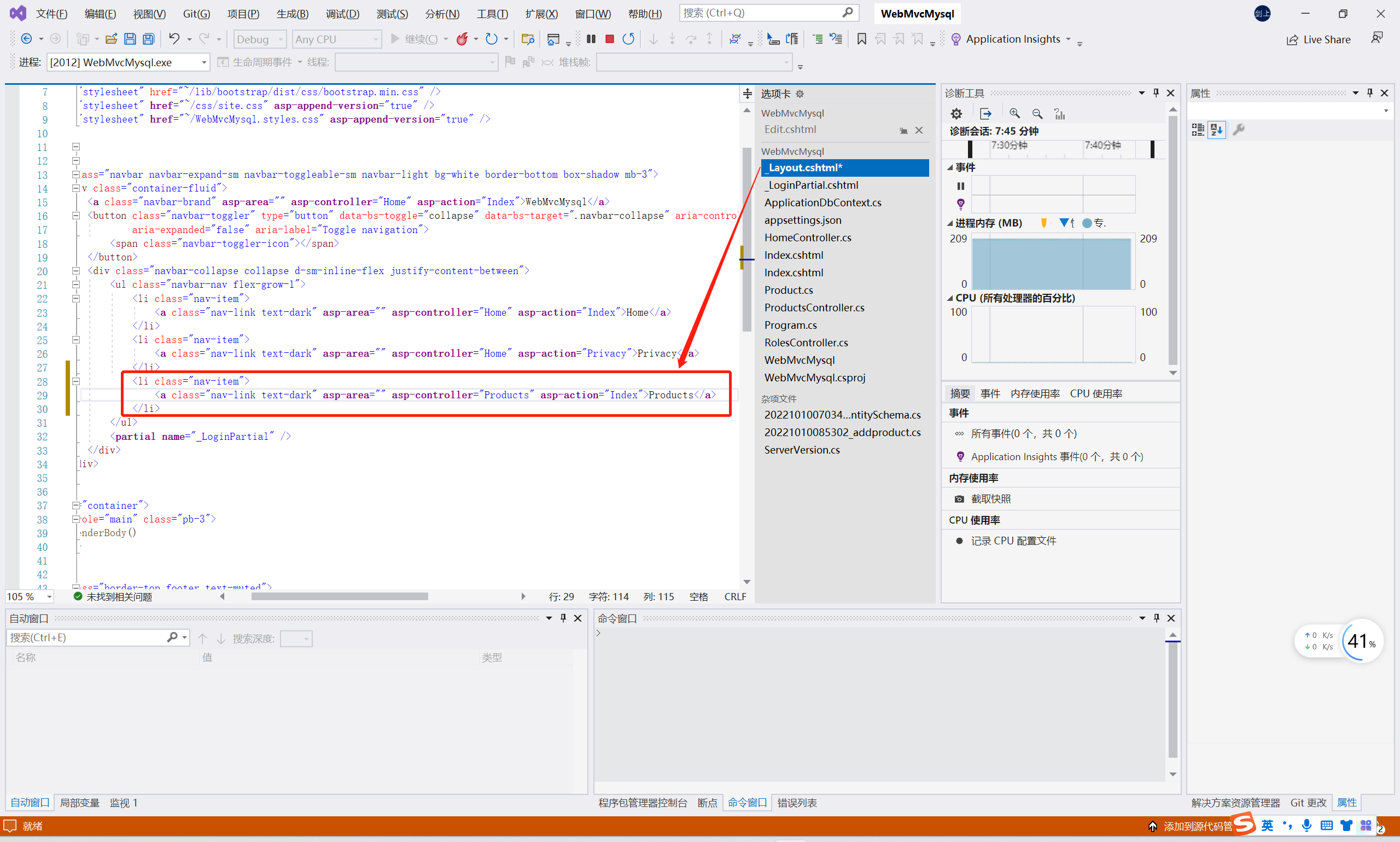
Task: Open ProductsController.cs in tab list
Action: coord(814,307)
